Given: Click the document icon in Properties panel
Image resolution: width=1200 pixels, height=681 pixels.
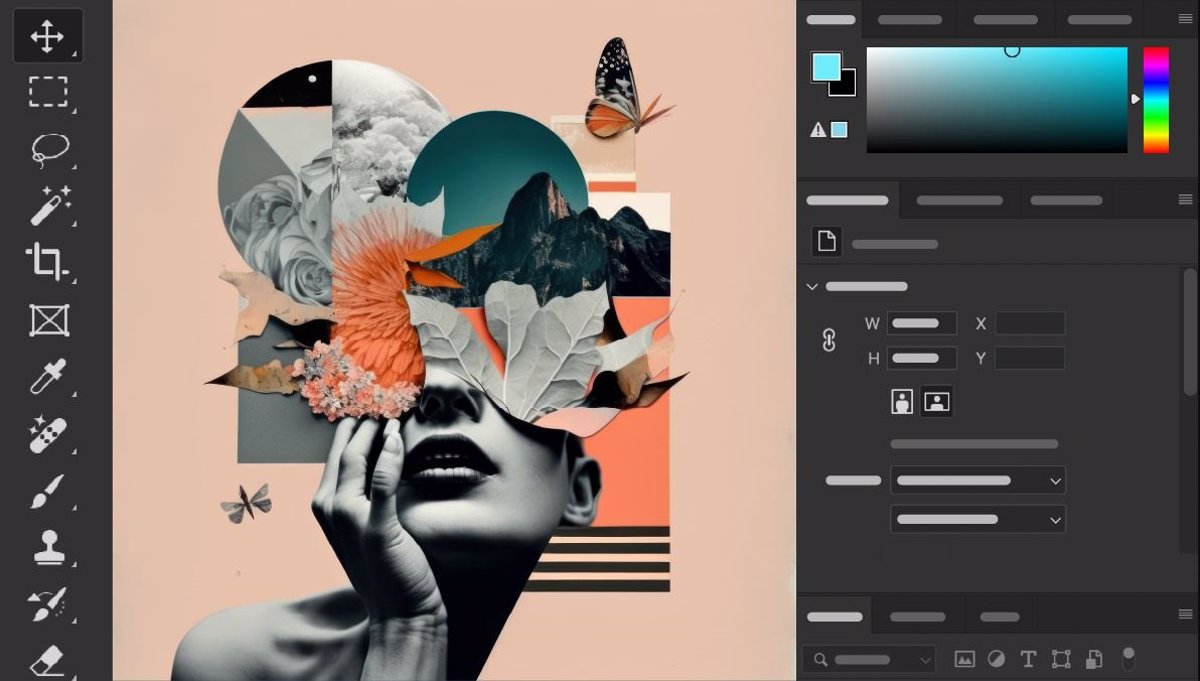Looking at the screenshot, I should (826, 242).
